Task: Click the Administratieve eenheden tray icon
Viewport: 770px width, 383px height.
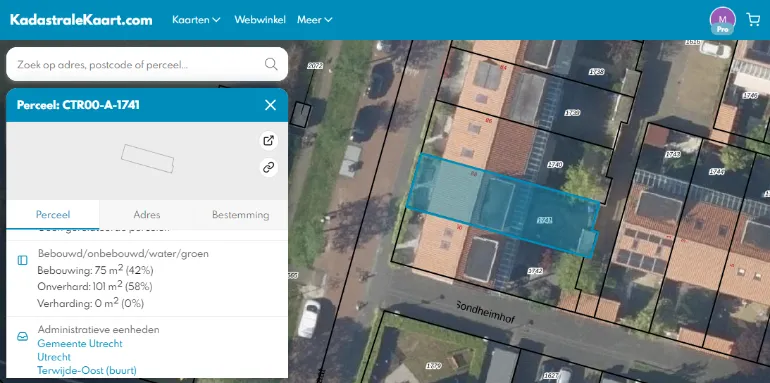Action: coord(23,337)
